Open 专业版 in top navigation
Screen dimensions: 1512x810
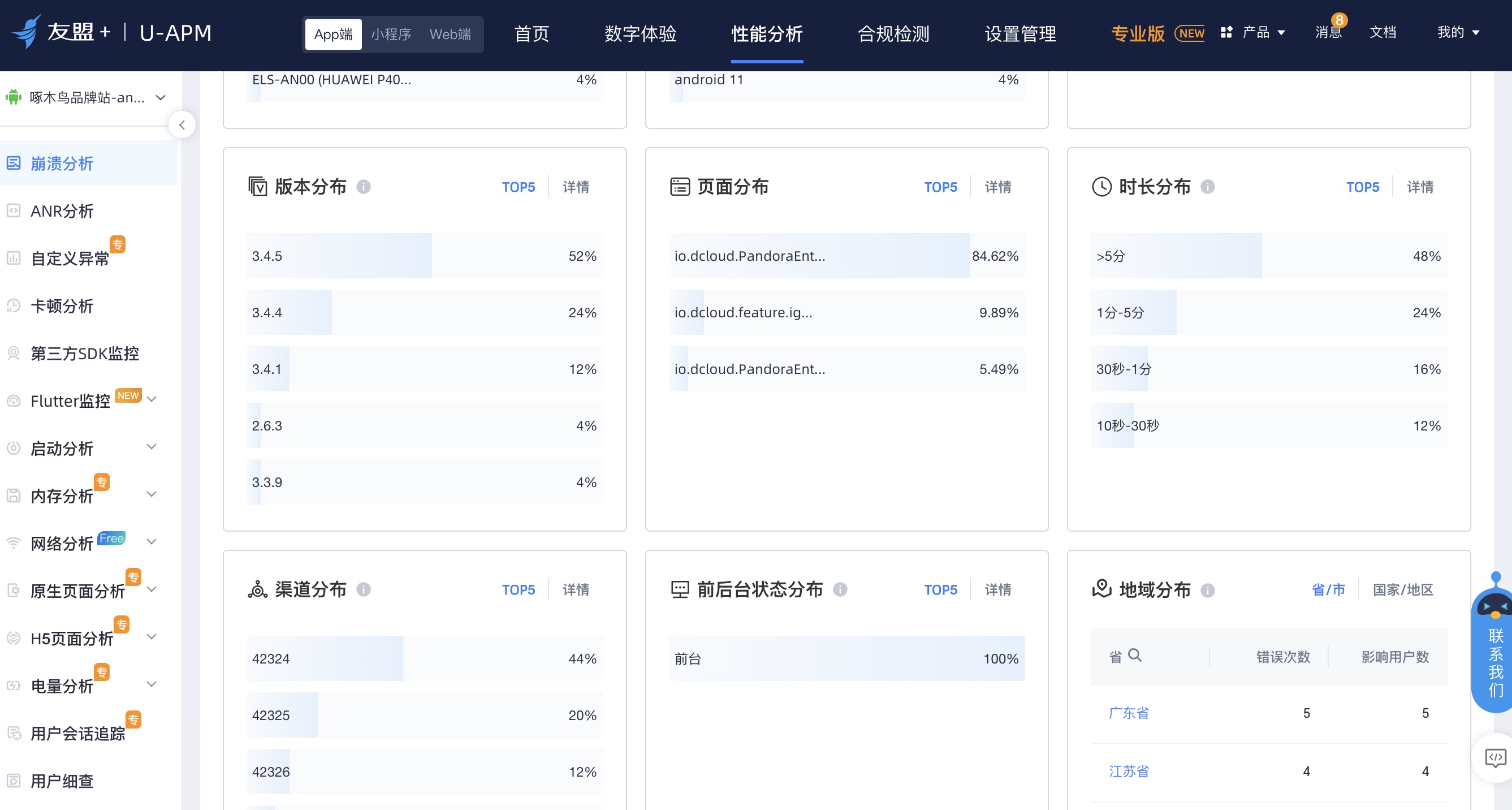[1138, 33]
